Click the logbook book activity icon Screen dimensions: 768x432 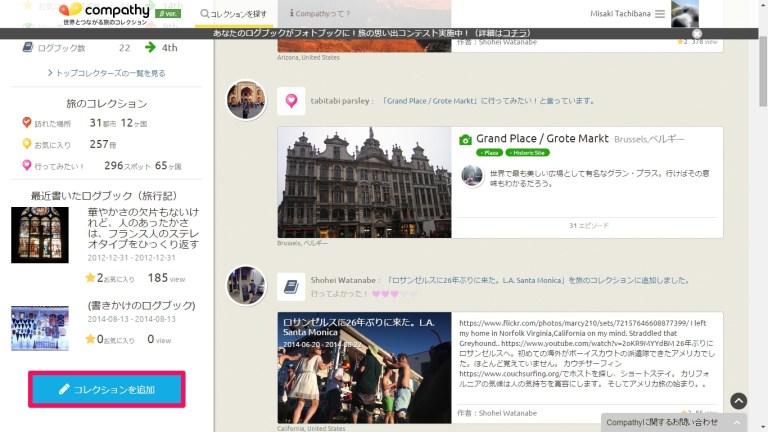coord(291,287)
